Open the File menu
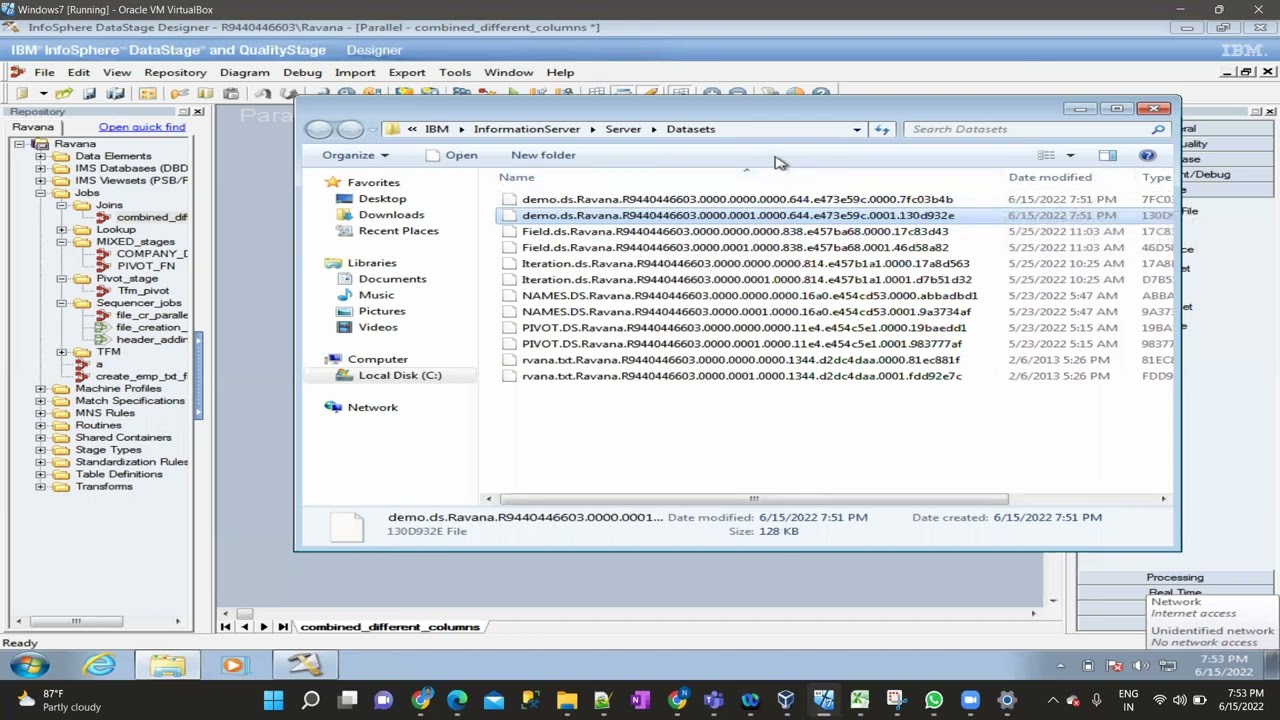This screenshot has height=720, width=1280. click(44, 72)
